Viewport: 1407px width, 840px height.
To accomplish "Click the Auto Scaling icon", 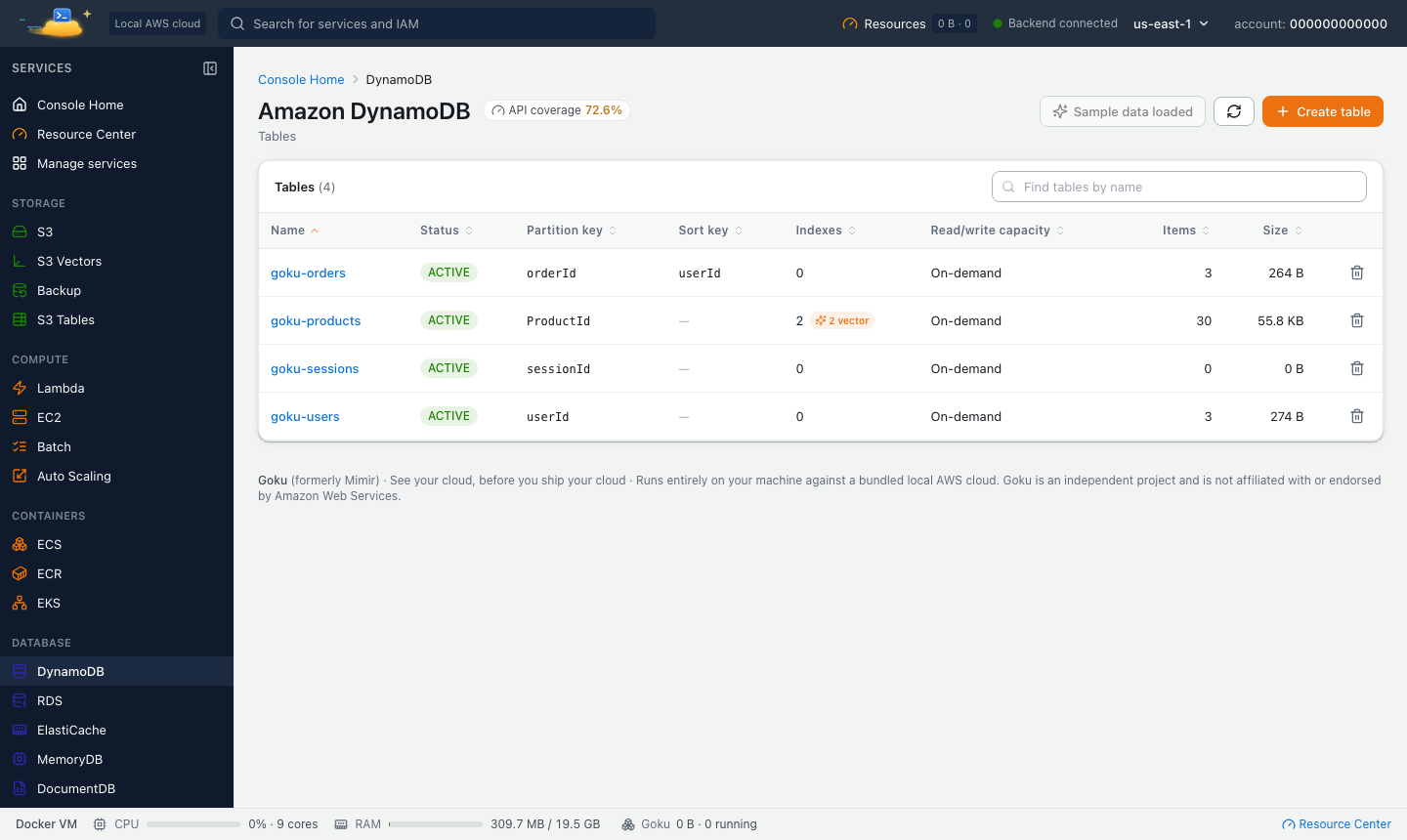I will (20, 476).
